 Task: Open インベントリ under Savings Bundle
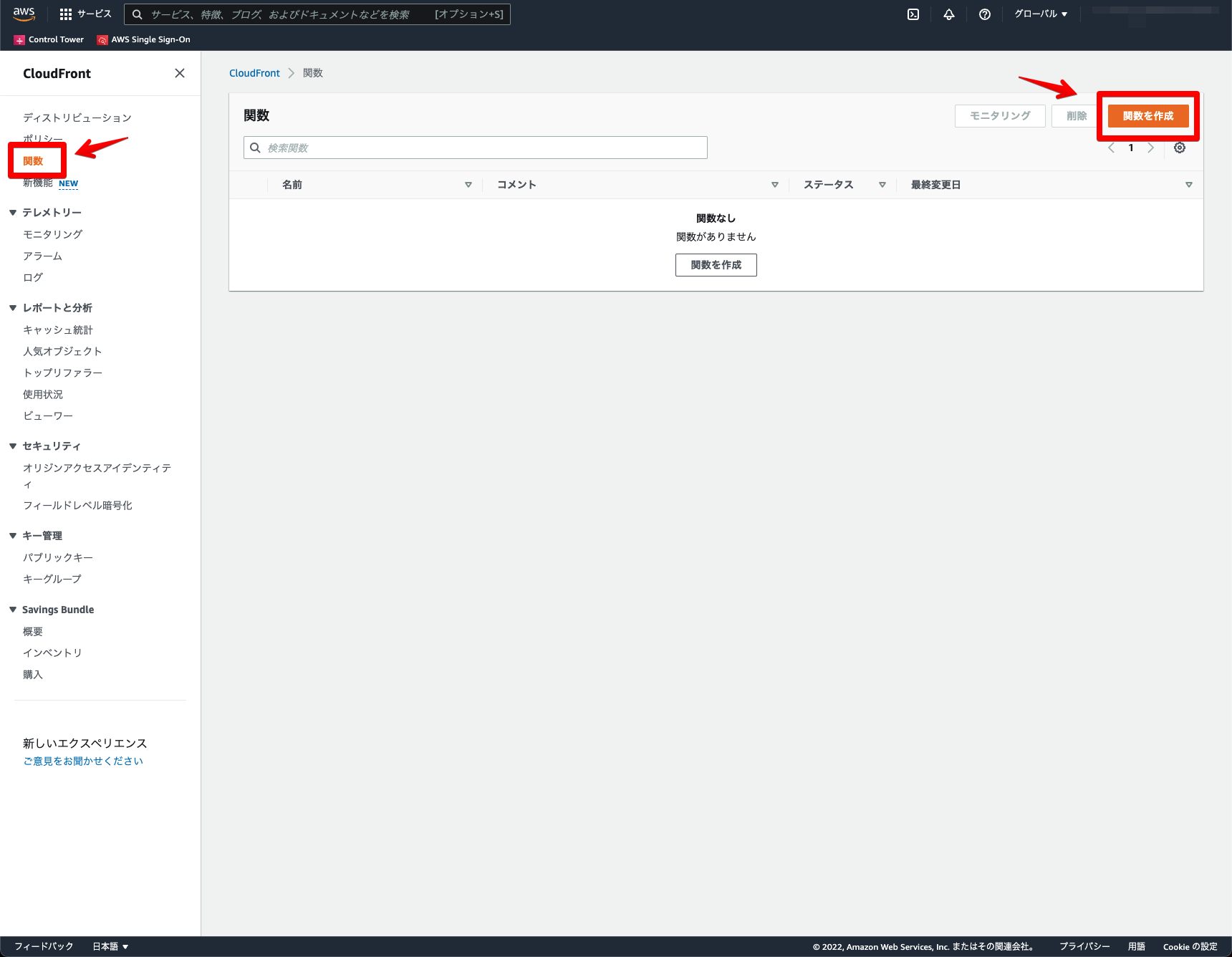click(53, 653)
